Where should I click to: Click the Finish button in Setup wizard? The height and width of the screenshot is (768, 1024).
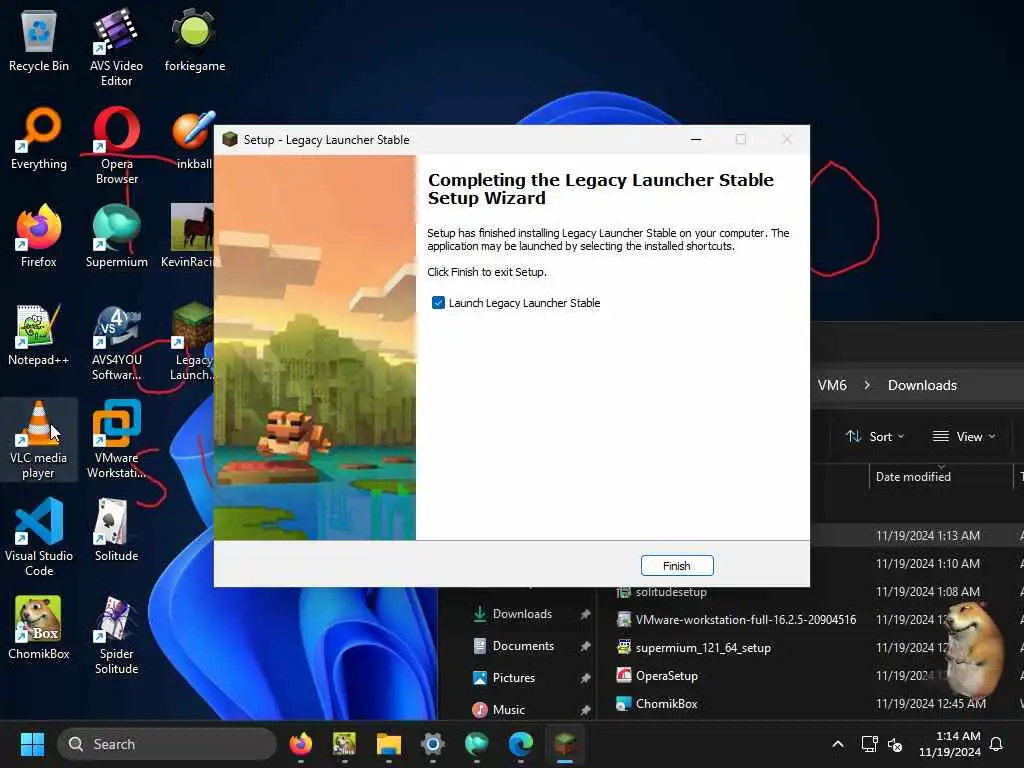click(x=677, y=566)
